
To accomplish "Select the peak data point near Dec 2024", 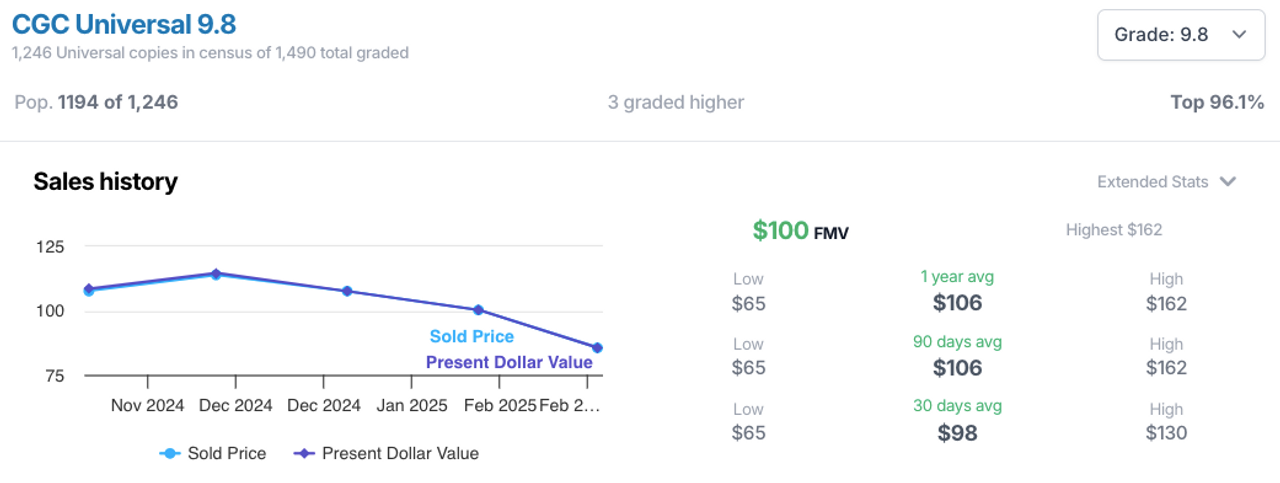I will click(216, 273).
